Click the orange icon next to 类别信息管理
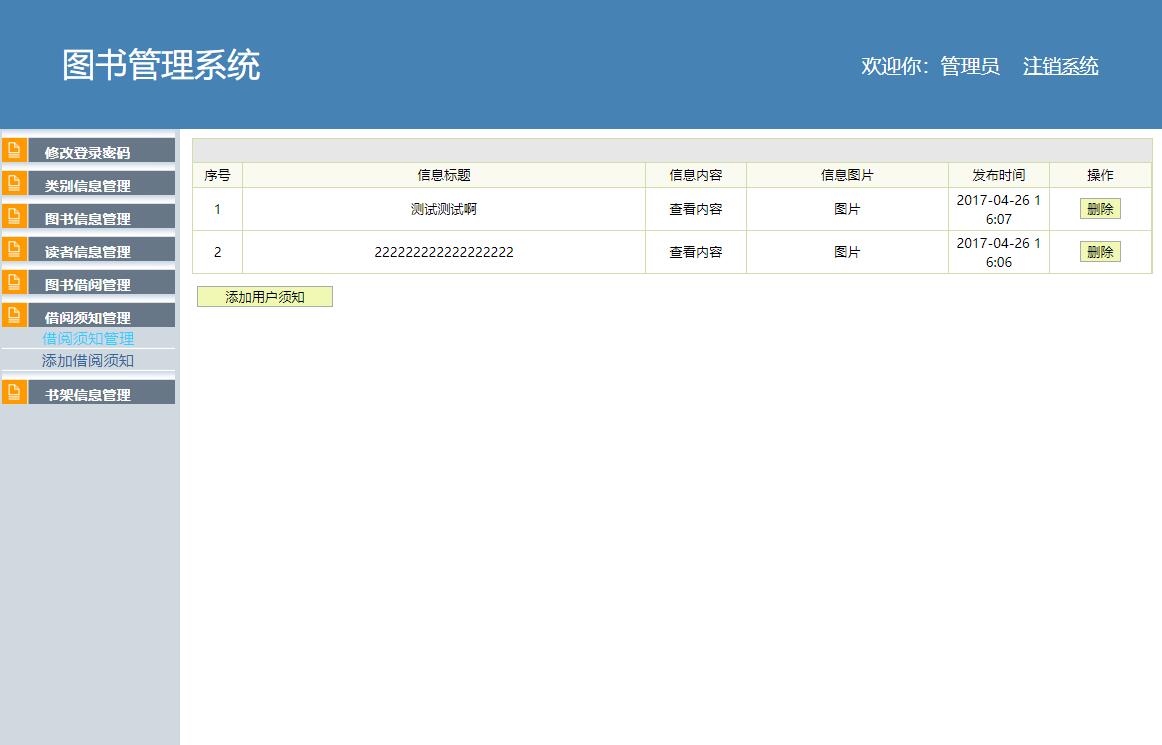The height and width of the screenshot is (745, 1162). coord(13,183)
